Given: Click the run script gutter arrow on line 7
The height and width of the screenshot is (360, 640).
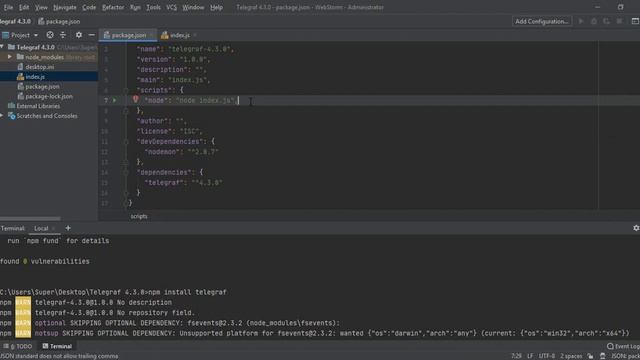Looking at the screenshot, I should (115, 100).
